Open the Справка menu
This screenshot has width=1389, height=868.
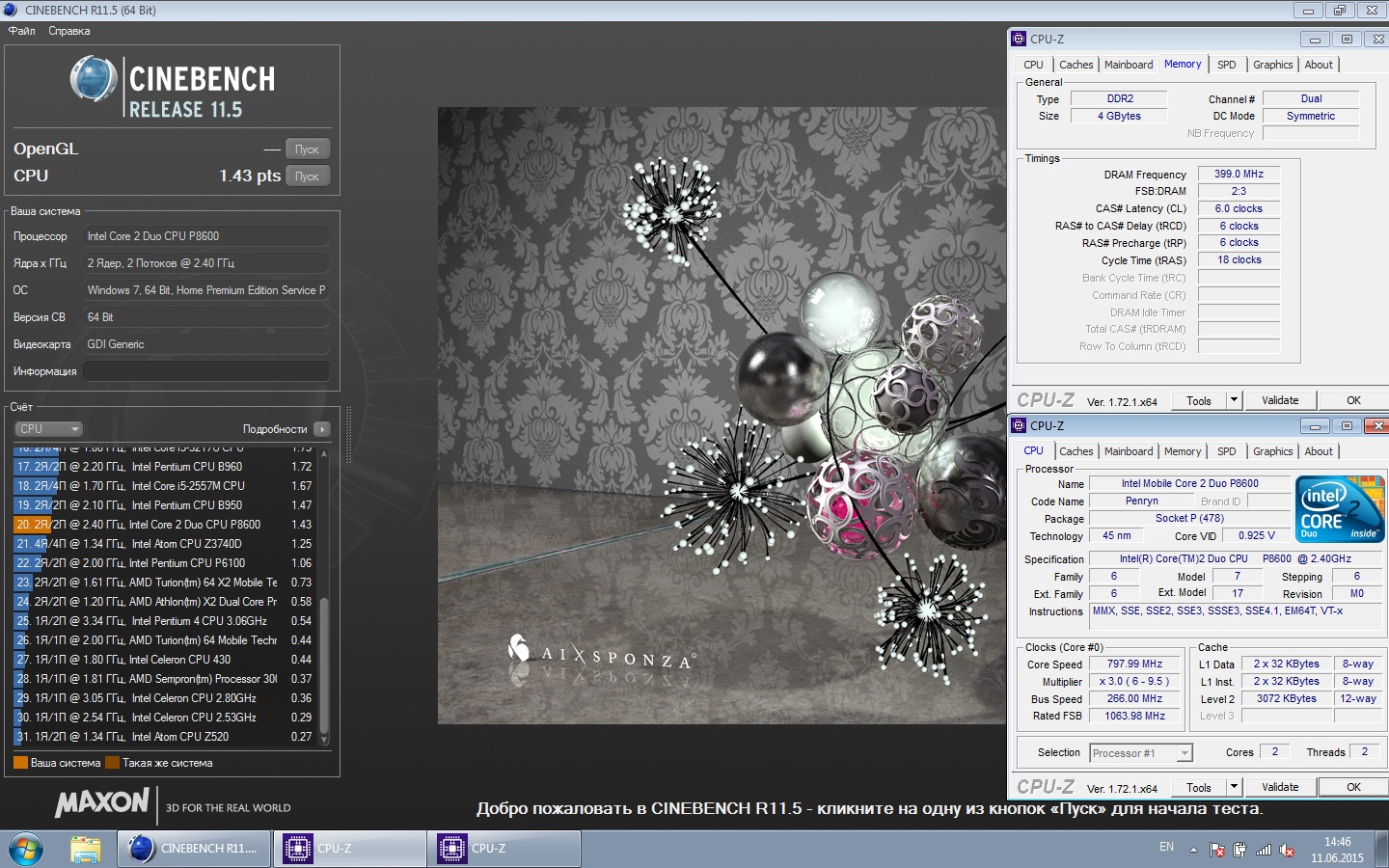69,31
